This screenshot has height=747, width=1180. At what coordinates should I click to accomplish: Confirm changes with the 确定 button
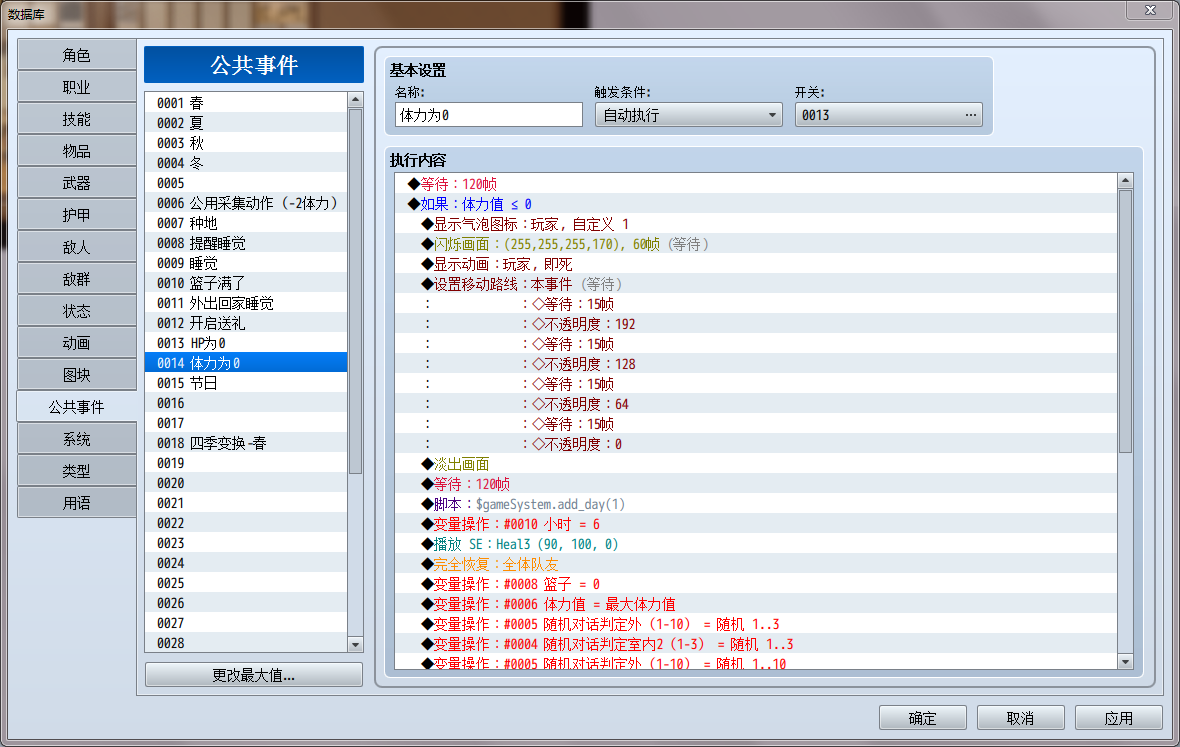(x=923, y=718)
